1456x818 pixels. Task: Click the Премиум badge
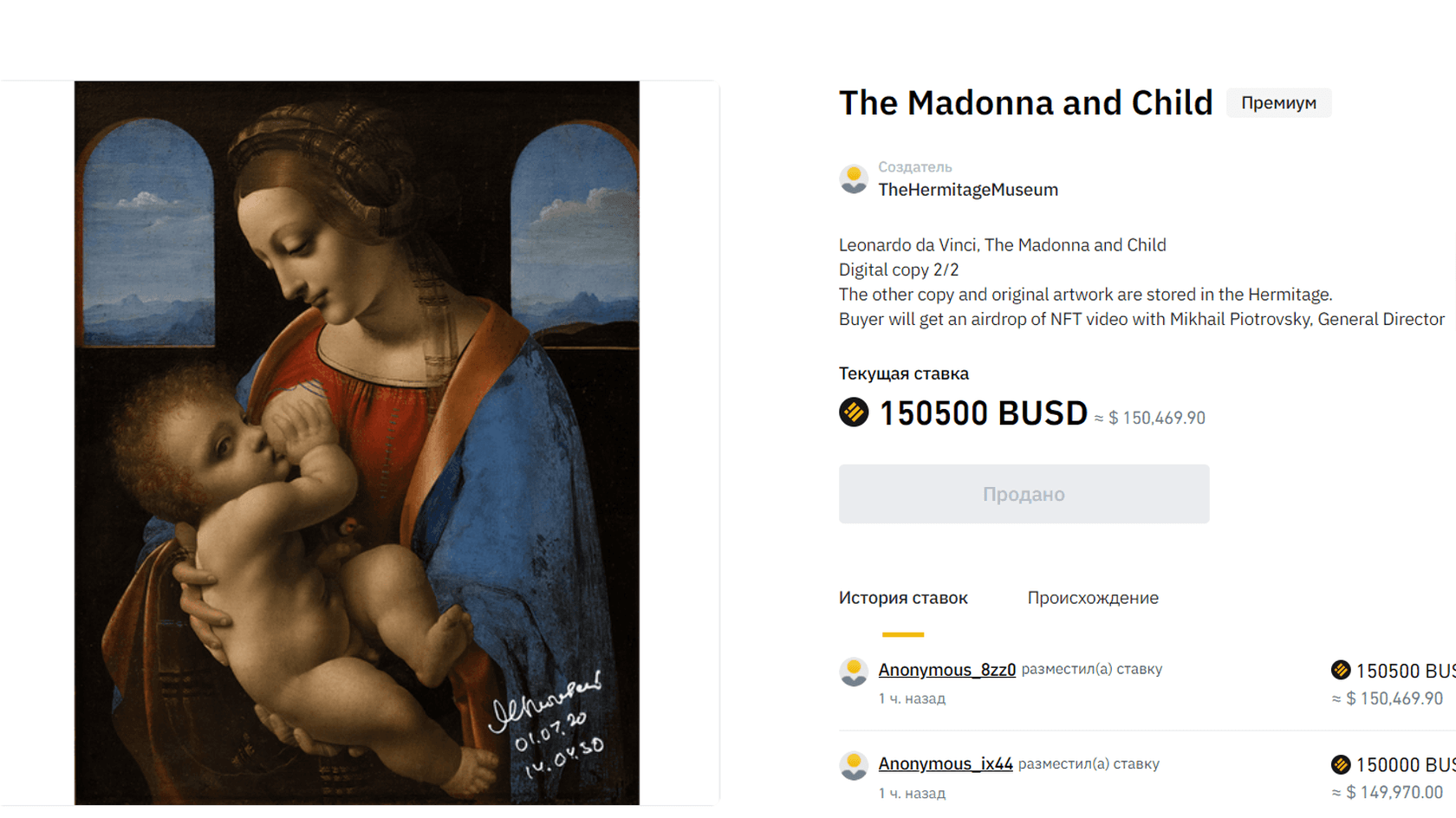(x=1278, y=103)
